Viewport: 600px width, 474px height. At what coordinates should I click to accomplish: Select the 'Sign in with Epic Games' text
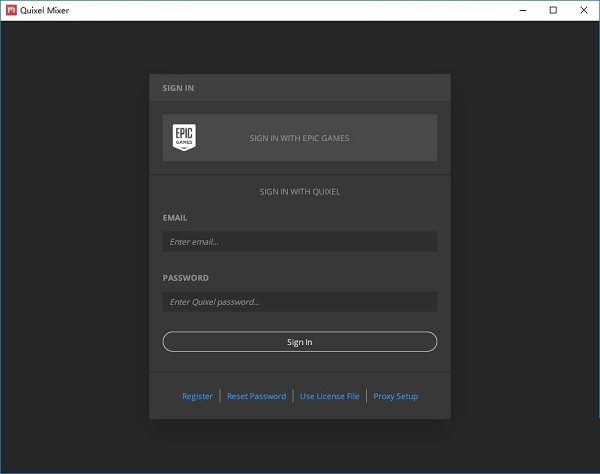pos(299,138)
